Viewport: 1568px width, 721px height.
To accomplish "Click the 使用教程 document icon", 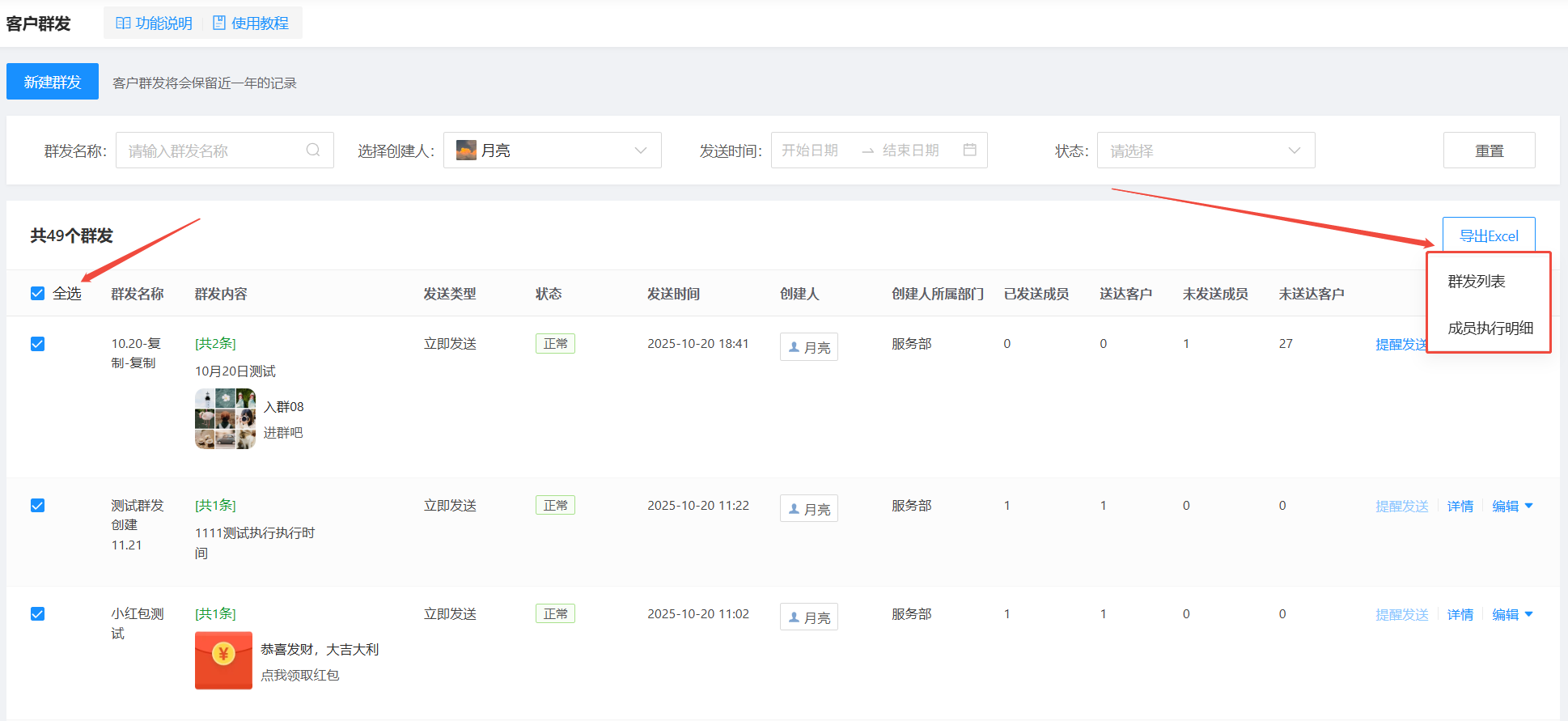I will tap(218, 23).
